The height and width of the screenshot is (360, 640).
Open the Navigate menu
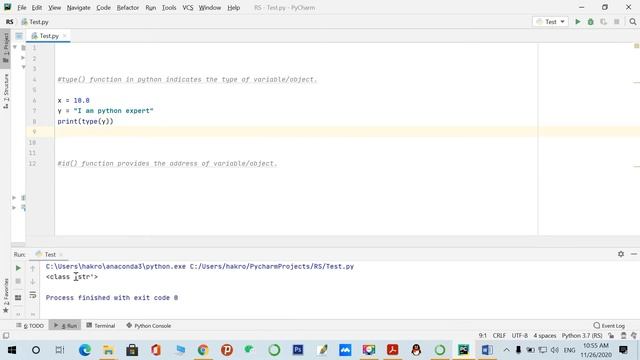click(78, 8)
